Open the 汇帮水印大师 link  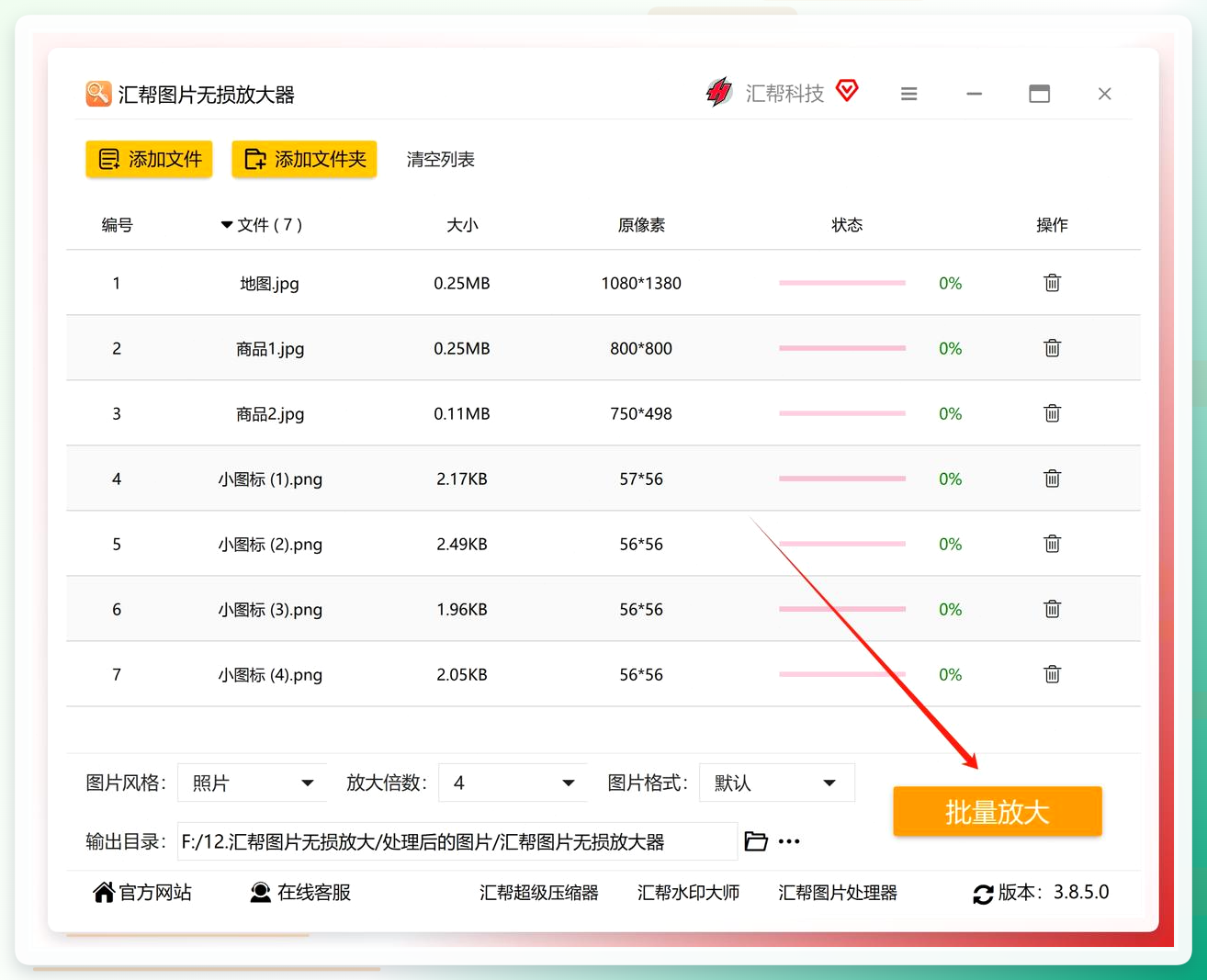(688, 893)
